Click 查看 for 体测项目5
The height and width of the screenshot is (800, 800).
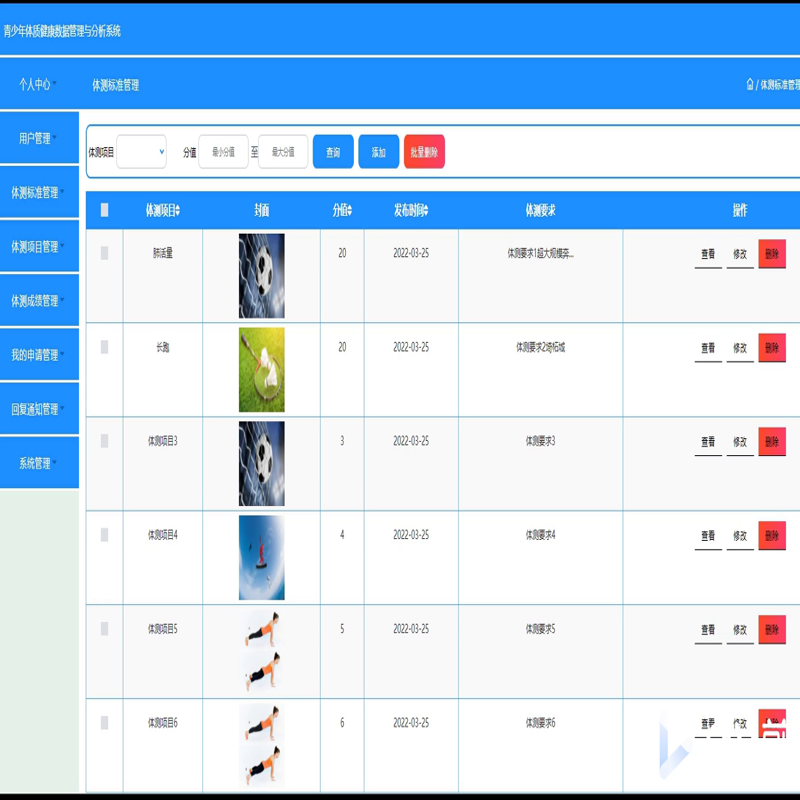708,630
